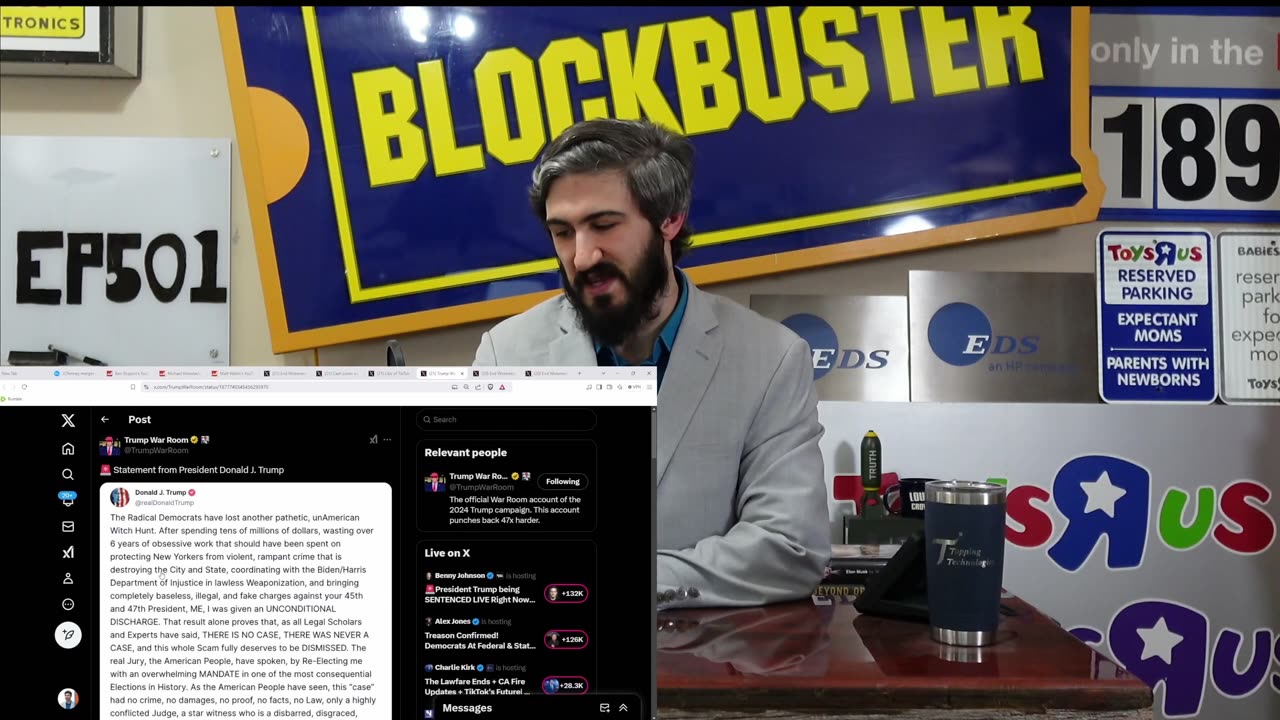Join Benny Johnson live space +132K

tap(566, 593)
